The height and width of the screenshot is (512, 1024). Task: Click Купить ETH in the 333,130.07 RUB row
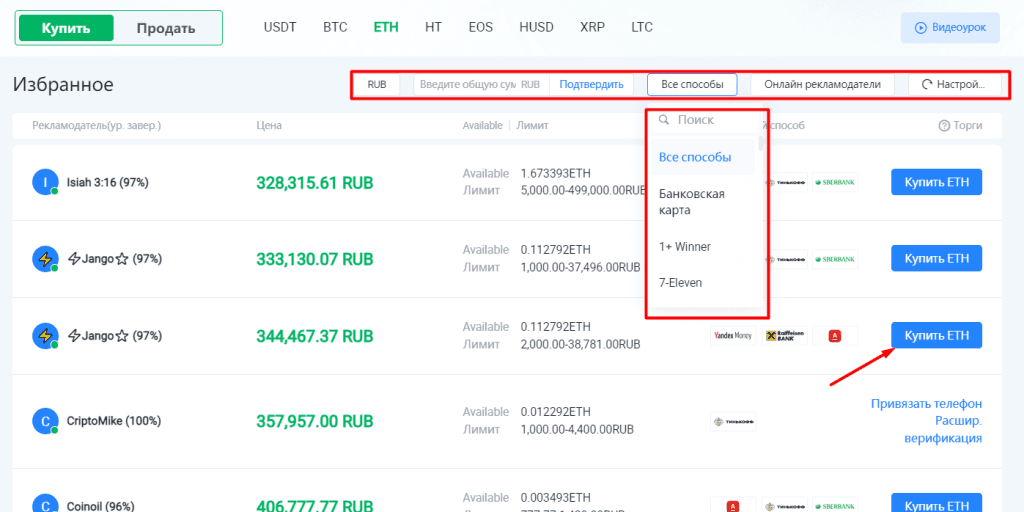tap(936, 259)
